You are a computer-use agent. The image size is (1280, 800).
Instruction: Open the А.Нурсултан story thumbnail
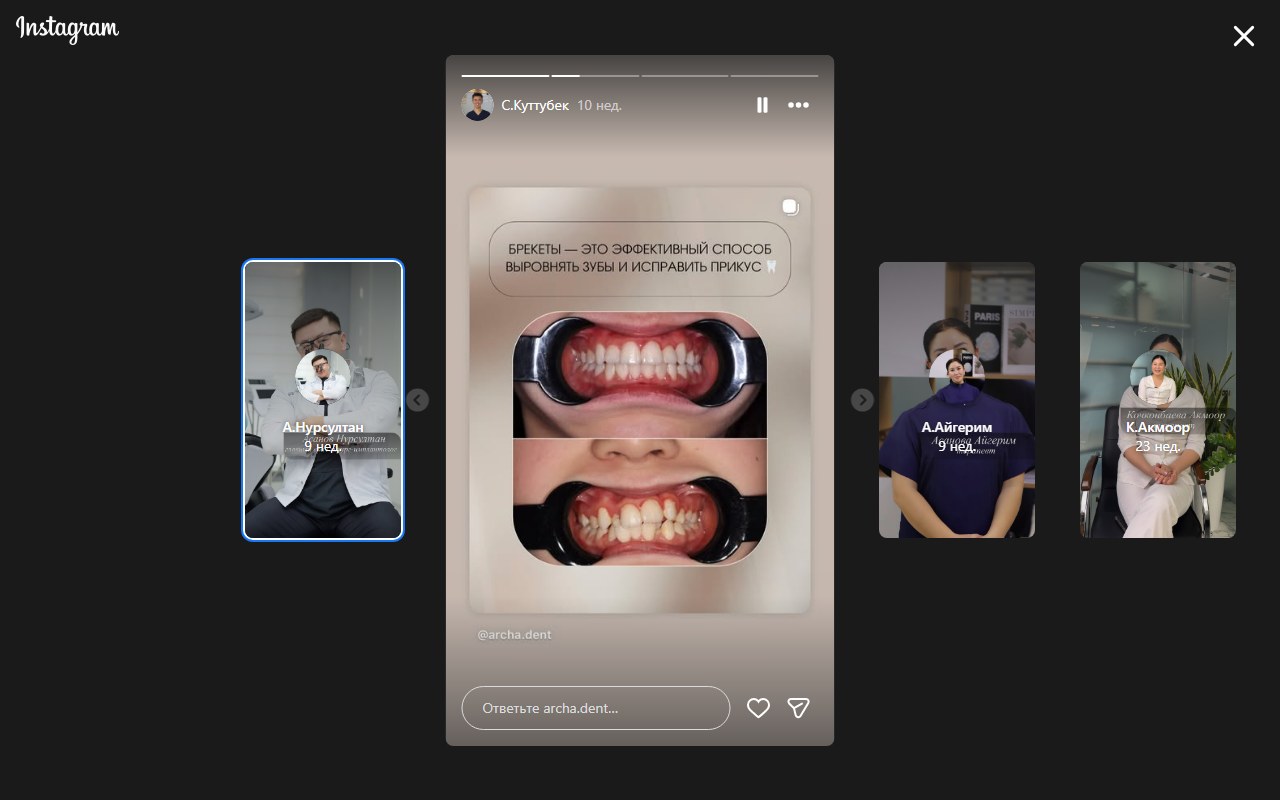tap(323, 400)
